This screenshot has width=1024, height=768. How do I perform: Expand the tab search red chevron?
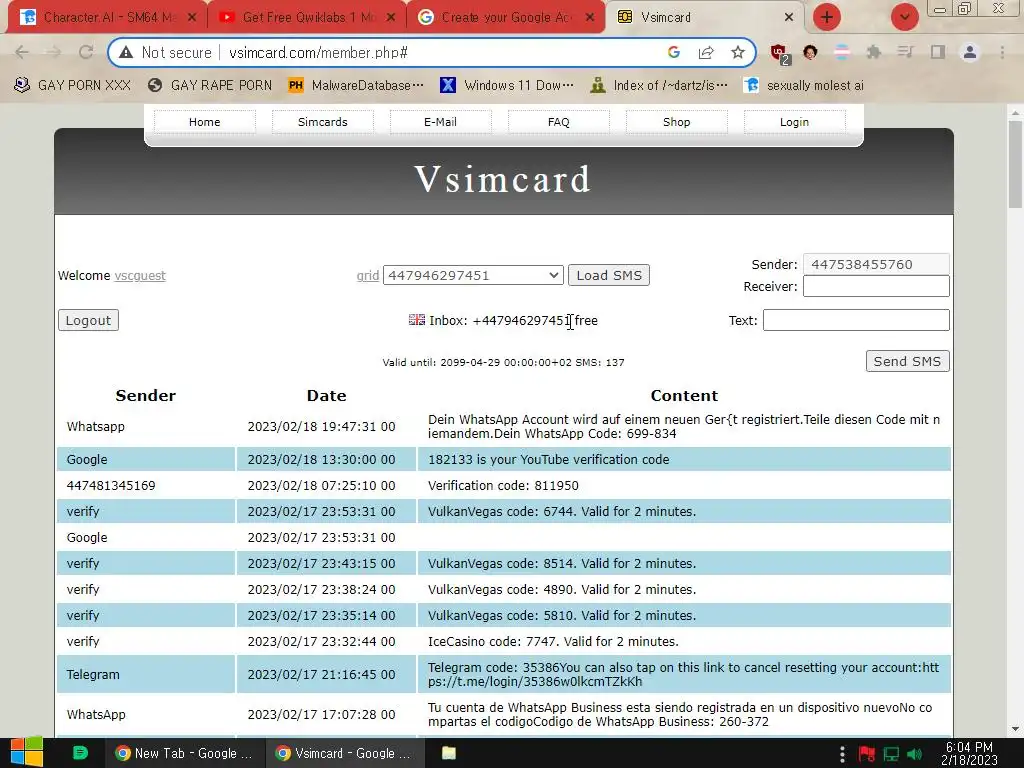[904, 17]
